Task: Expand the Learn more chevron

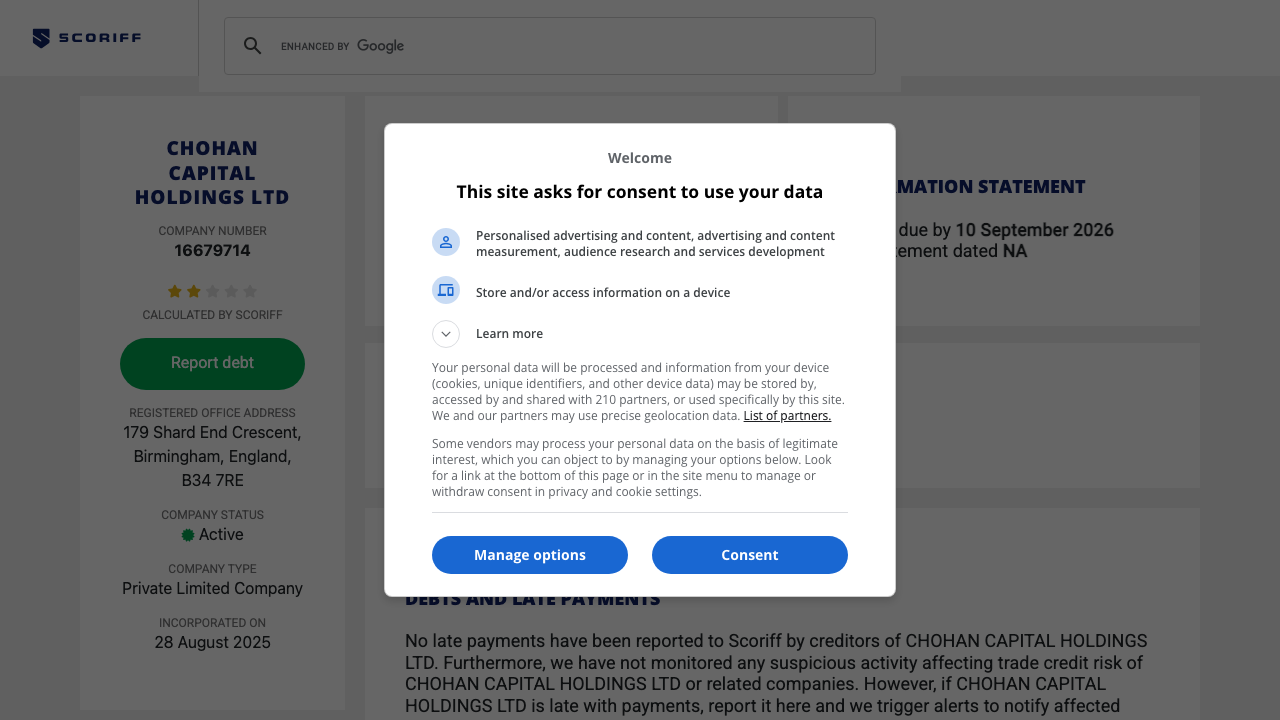Action: (x=446, y=334)
